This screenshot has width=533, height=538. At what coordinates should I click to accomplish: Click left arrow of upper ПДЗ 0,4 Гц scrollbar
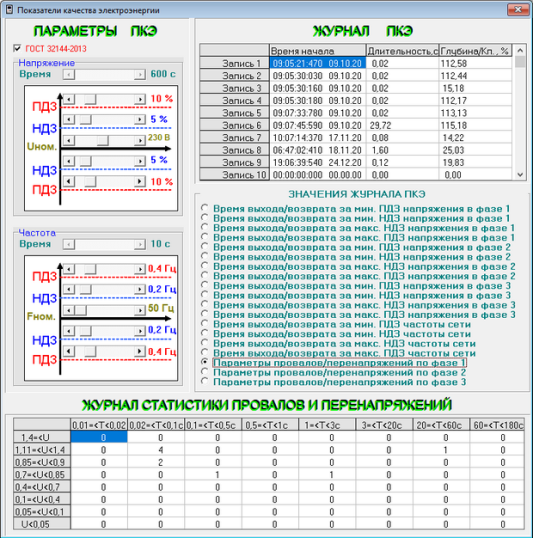pos(69,269)
